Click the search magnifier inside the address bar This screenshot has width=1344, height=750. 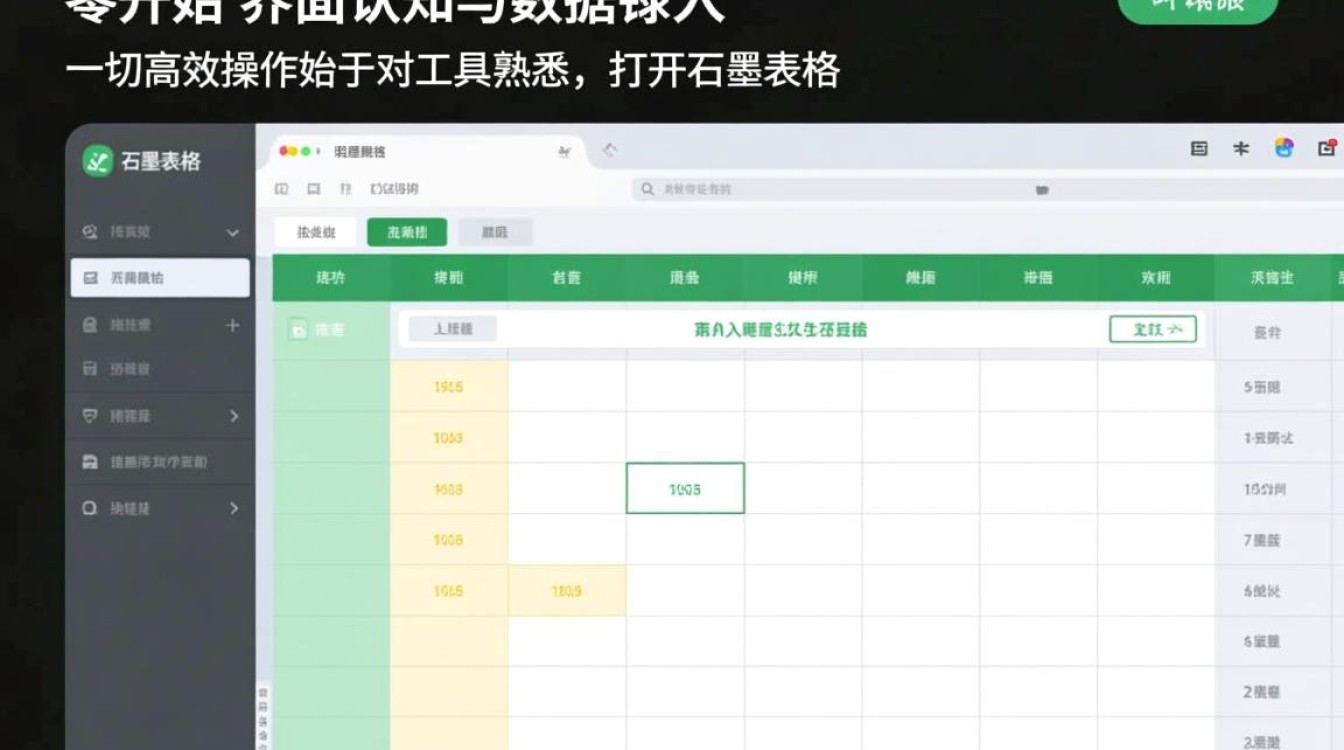pyautogui.click(x=648, y=188)
